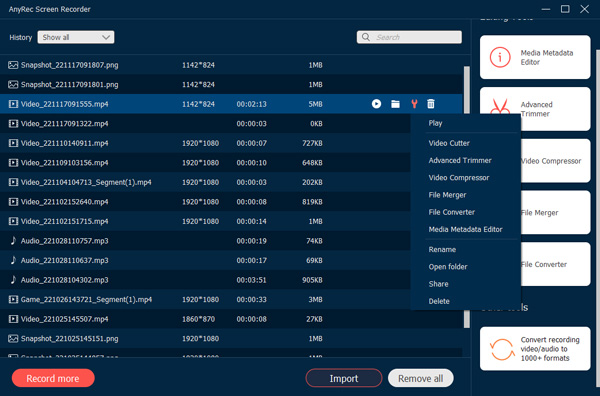Choose Advanced Trimmer in the context menu
This screenshot has width=600, height=396.
(460, 160)
